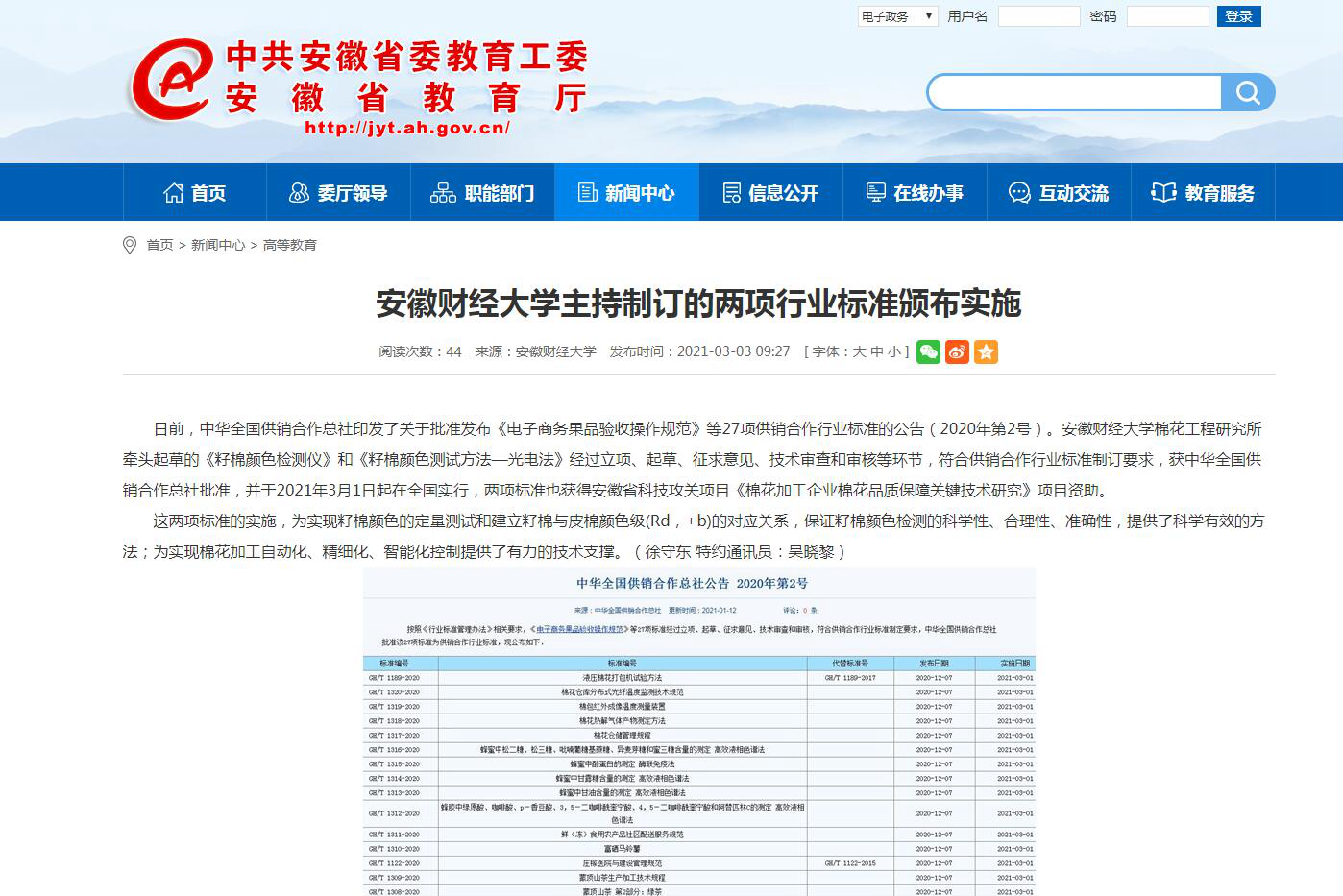Expand the 电子政务 dropdown selector
This screenshot has height=896, width=1343.
[x=897, y=16]
